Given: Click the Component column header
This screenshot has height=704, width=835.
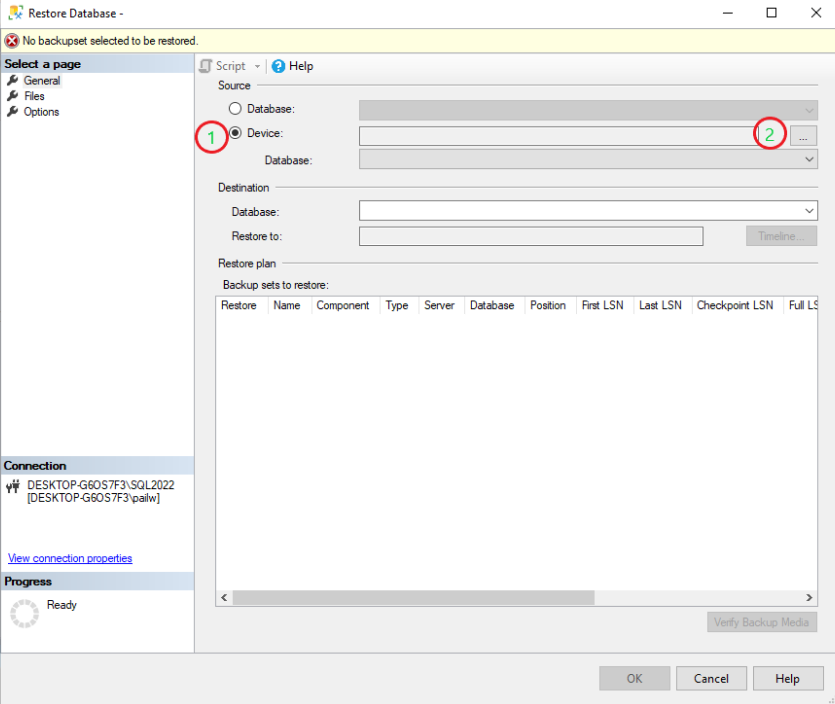Looking at the screenshot, I should 343,306.
